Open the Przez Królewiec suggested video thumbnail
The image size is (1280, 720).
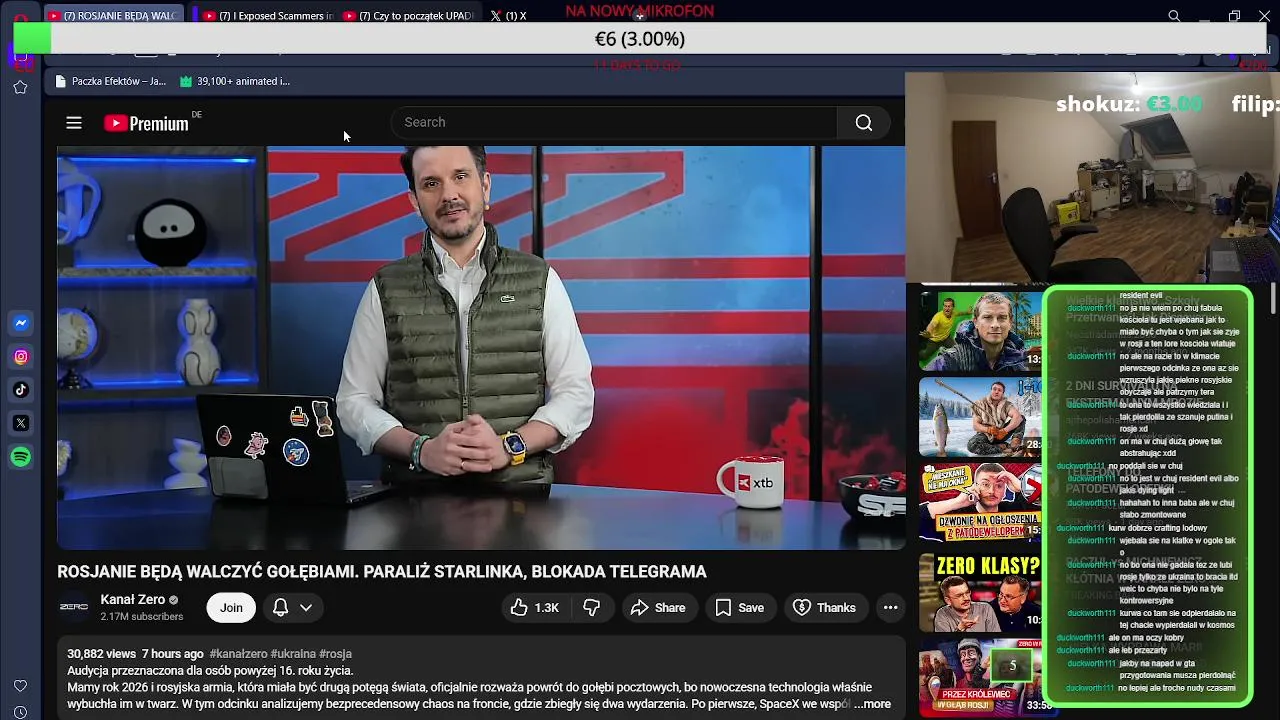(981, 677)
